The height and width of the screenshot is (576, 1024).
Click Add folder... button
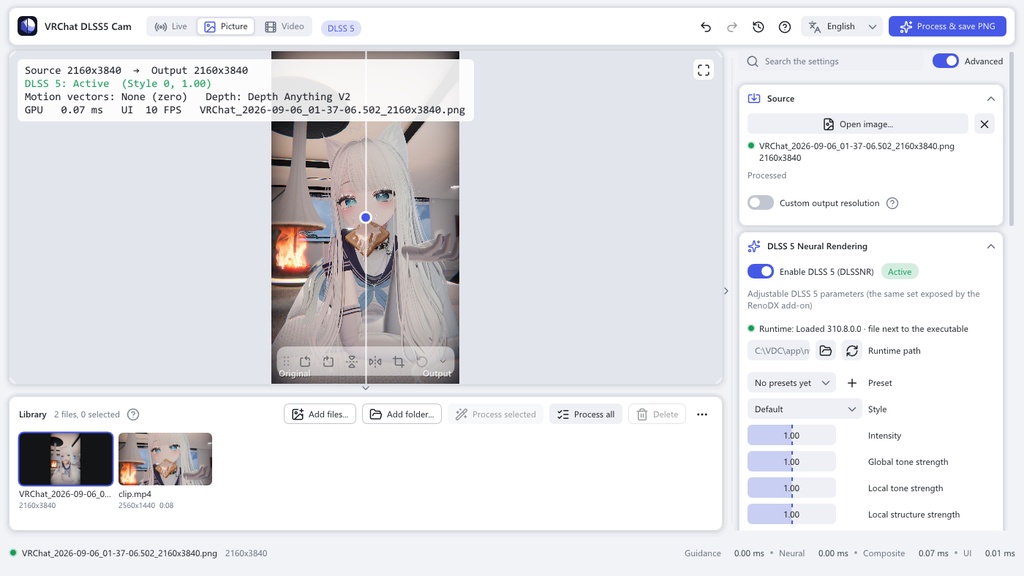click(402, 414)
